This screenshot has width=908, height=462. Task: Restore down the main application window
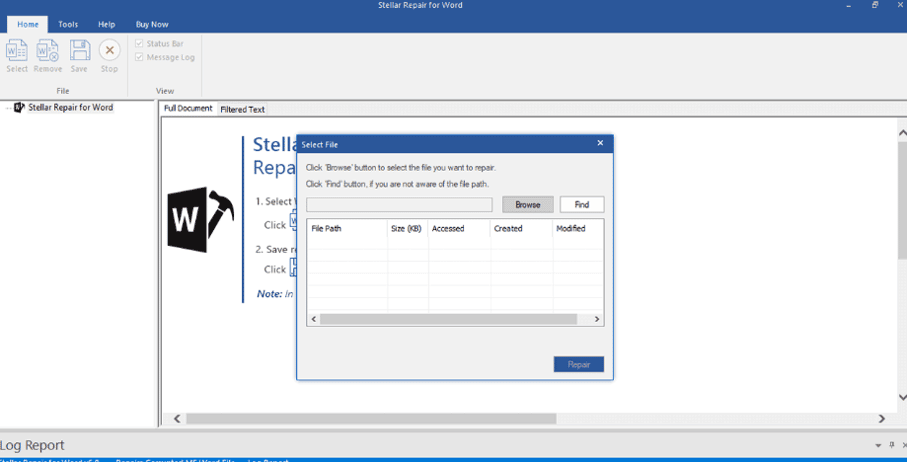pyautogui.click(x=875, y=5)
